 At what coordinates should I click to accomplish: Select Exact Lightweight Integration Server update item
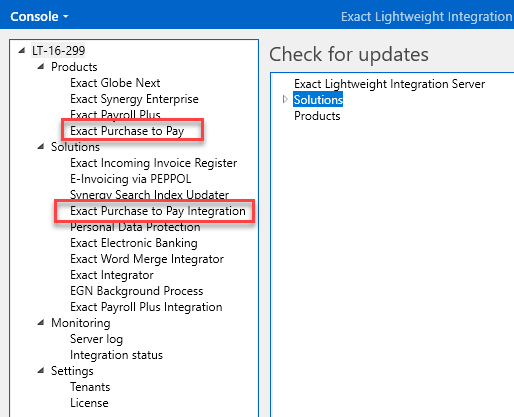coord(389,84)
